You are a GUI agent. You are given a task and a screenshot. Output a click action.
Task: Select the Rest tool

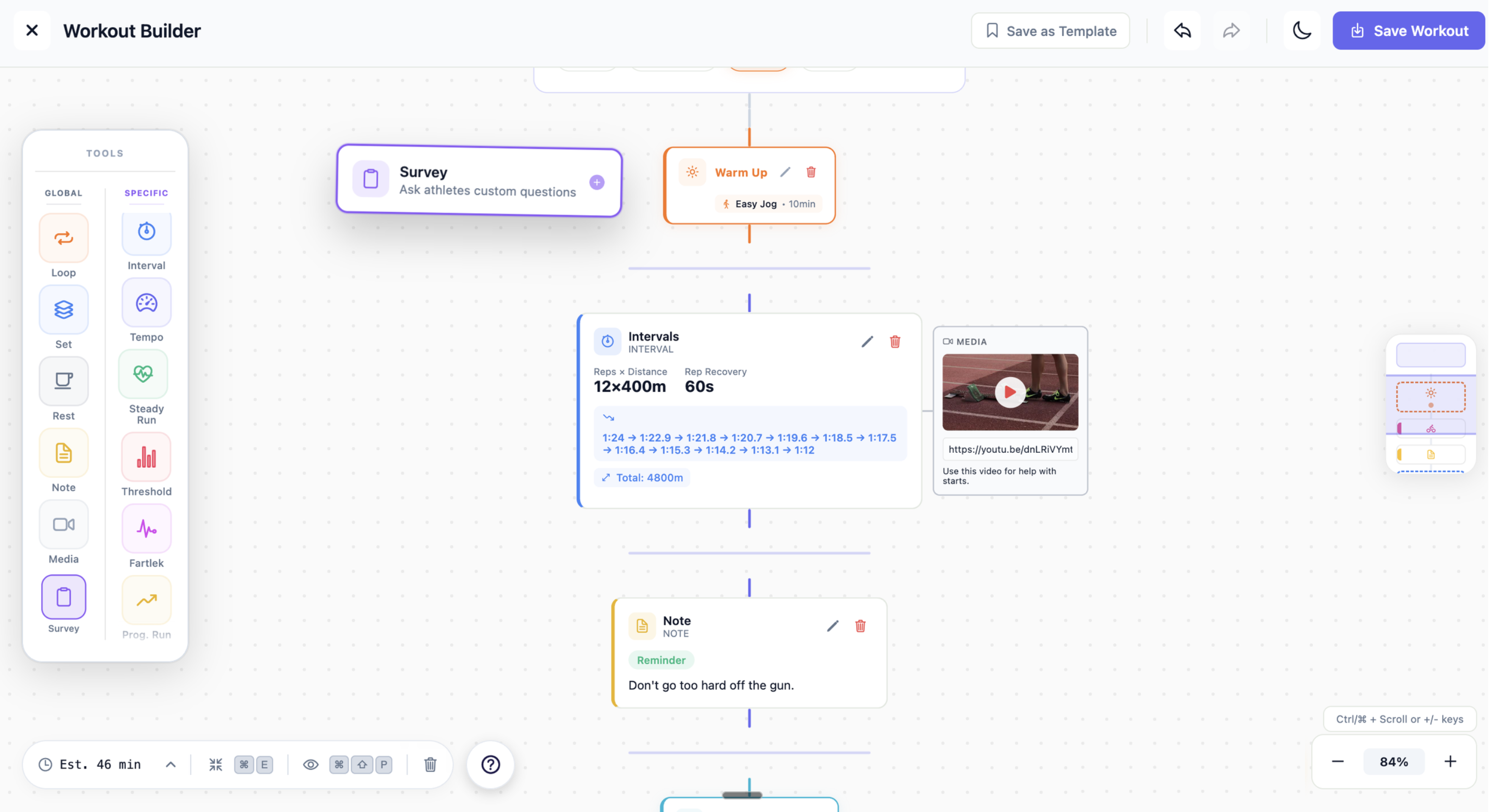(x=63, y=381)
